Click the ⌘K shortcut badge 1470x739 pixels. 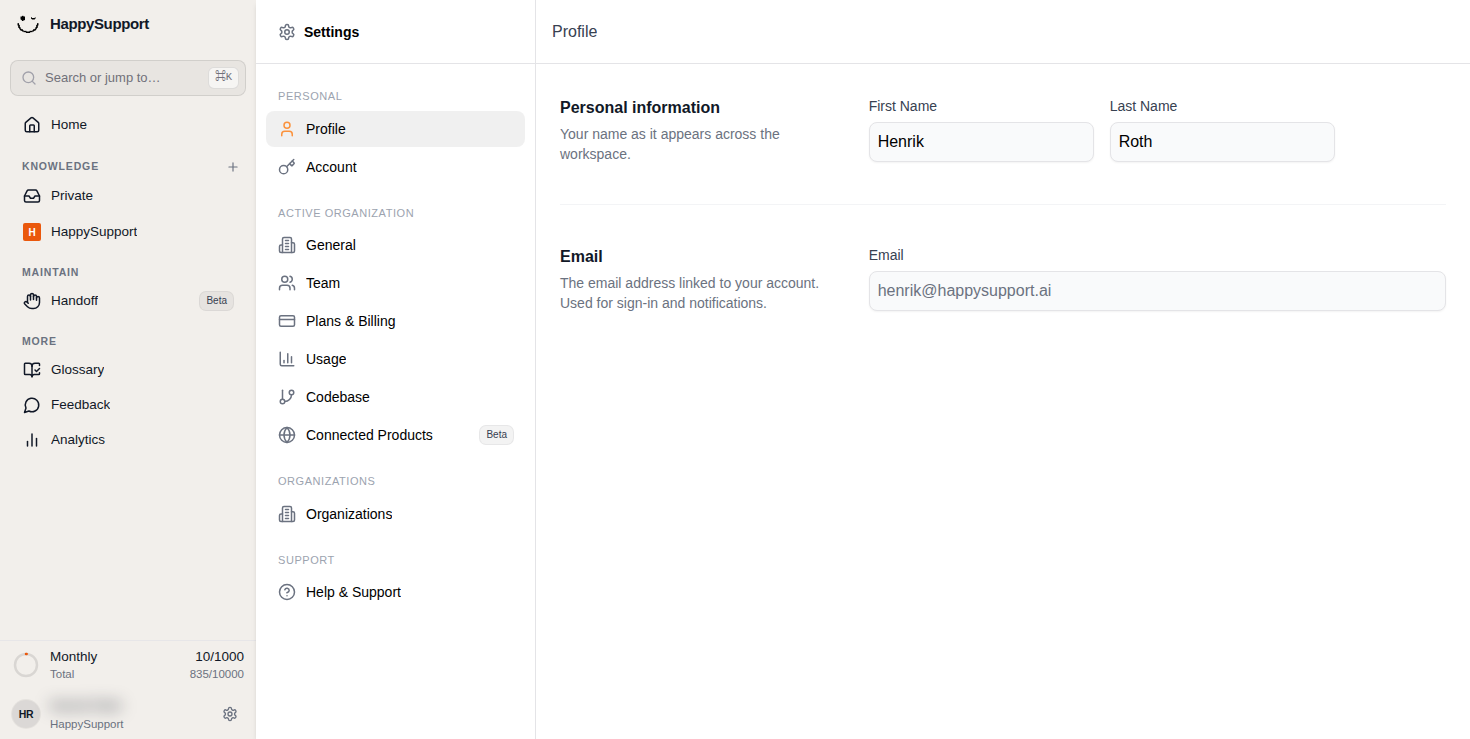pyautogui.click(x=223, y=77)
